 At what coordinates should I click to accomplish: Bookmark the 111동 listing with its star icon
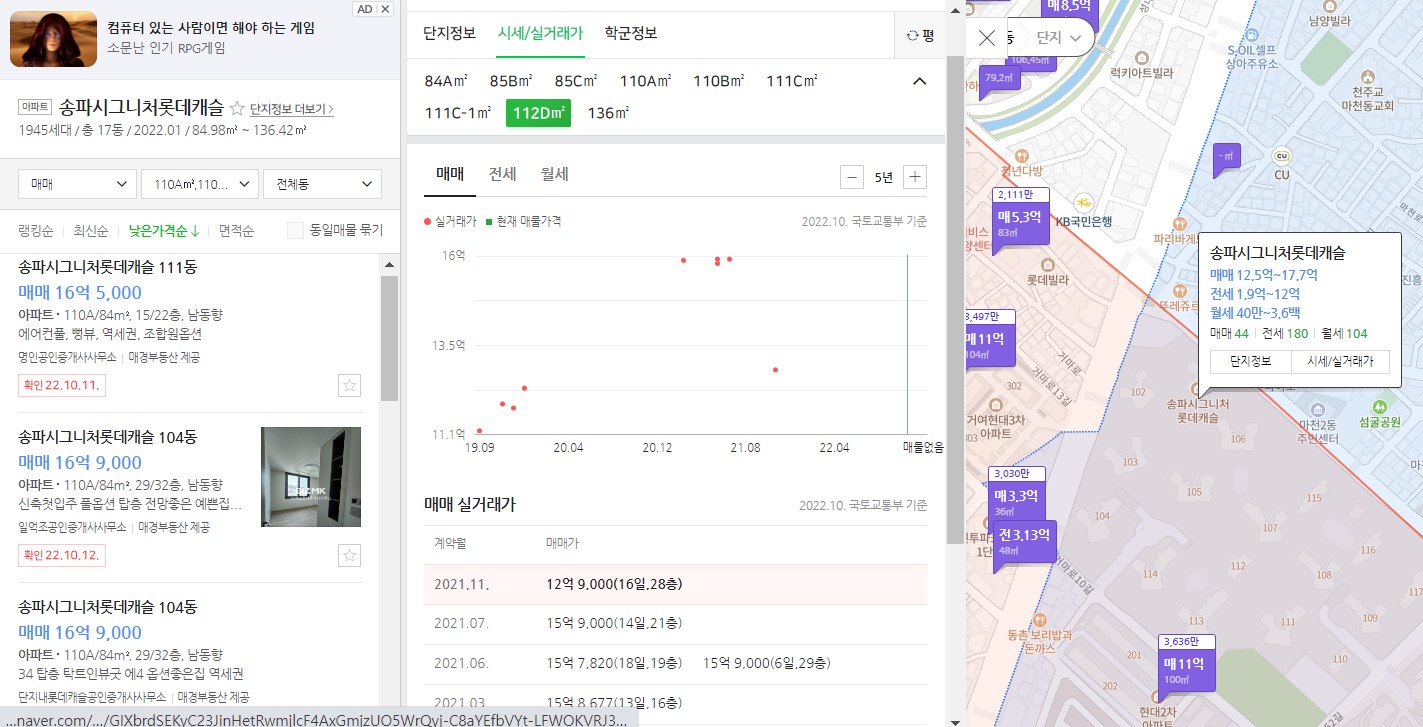(349, 385)
